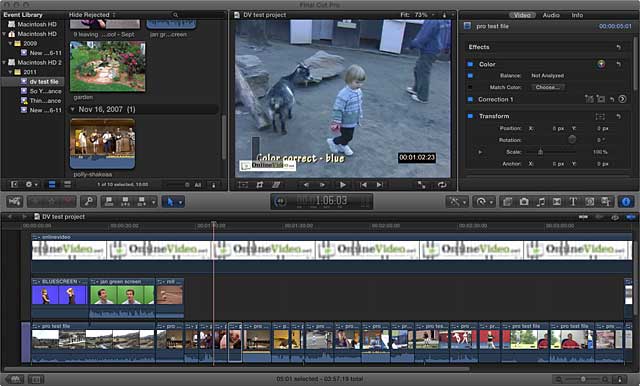The height and width of the screenshot is (386, 640).
Task: Switch to the Video inspector tab
Action: 522,15
